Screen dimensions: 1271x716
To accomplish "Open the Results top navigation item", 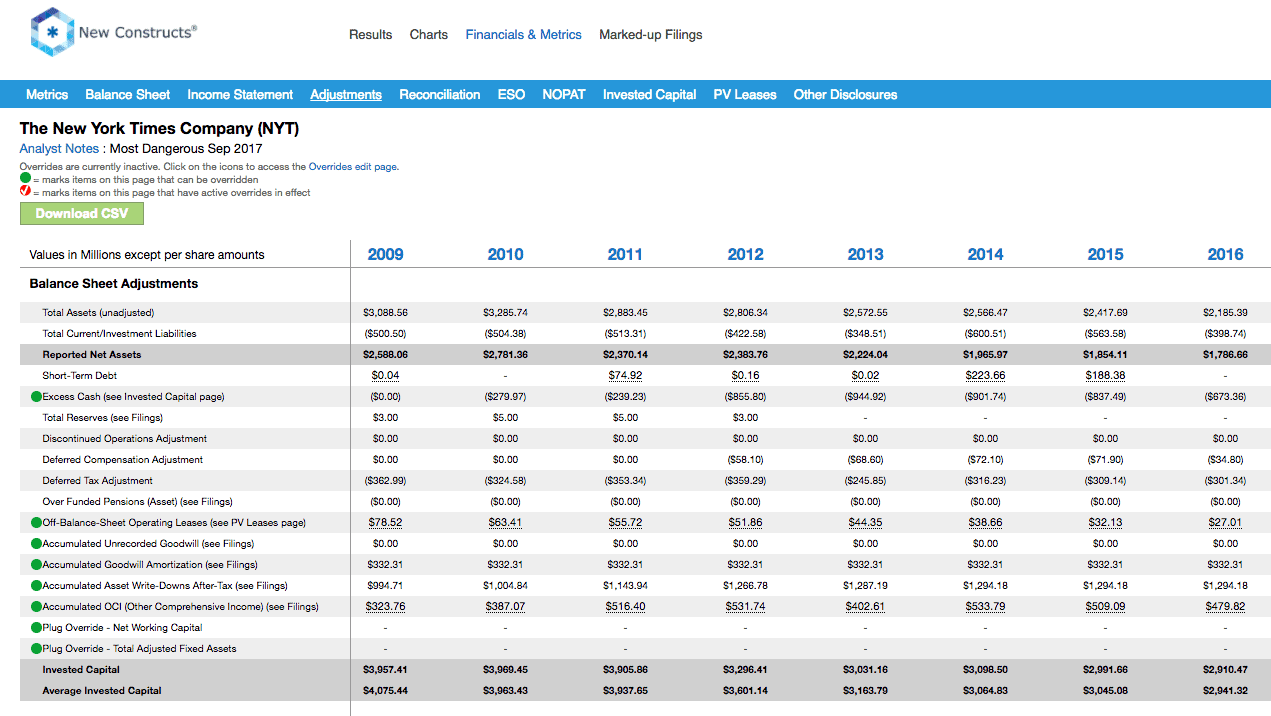I will point(370,35).
